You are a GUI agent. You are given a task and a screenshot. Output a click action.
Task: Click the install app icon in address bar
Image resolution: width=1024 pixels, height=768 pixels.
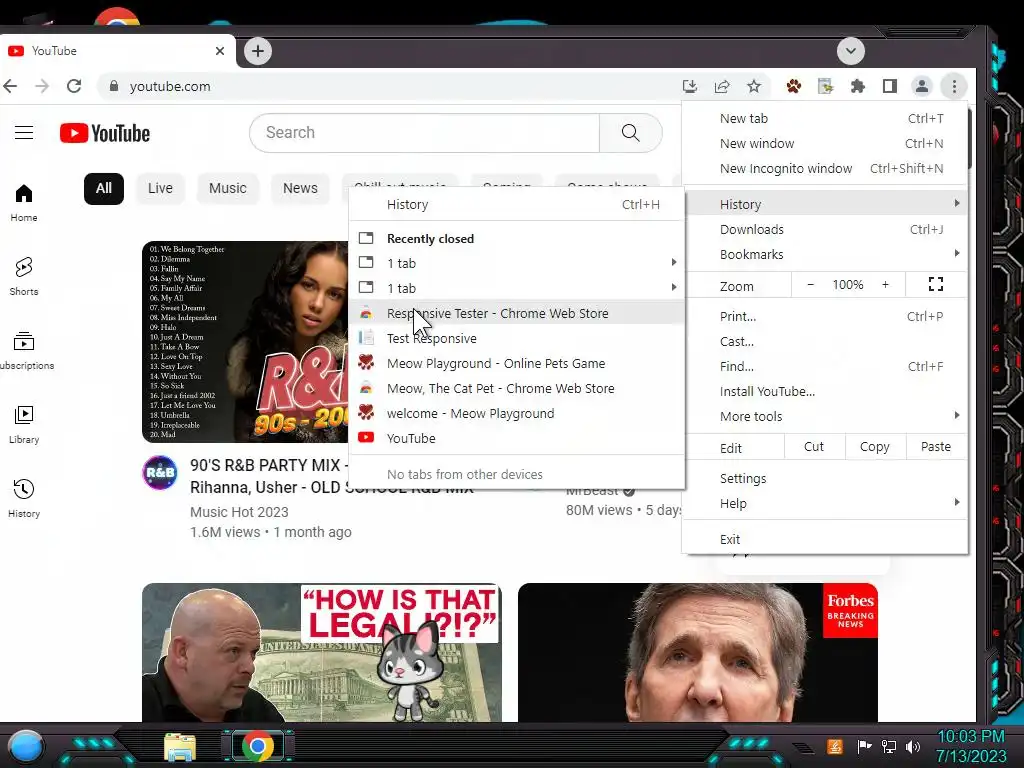pyautogui.click(x=690, y=86)
